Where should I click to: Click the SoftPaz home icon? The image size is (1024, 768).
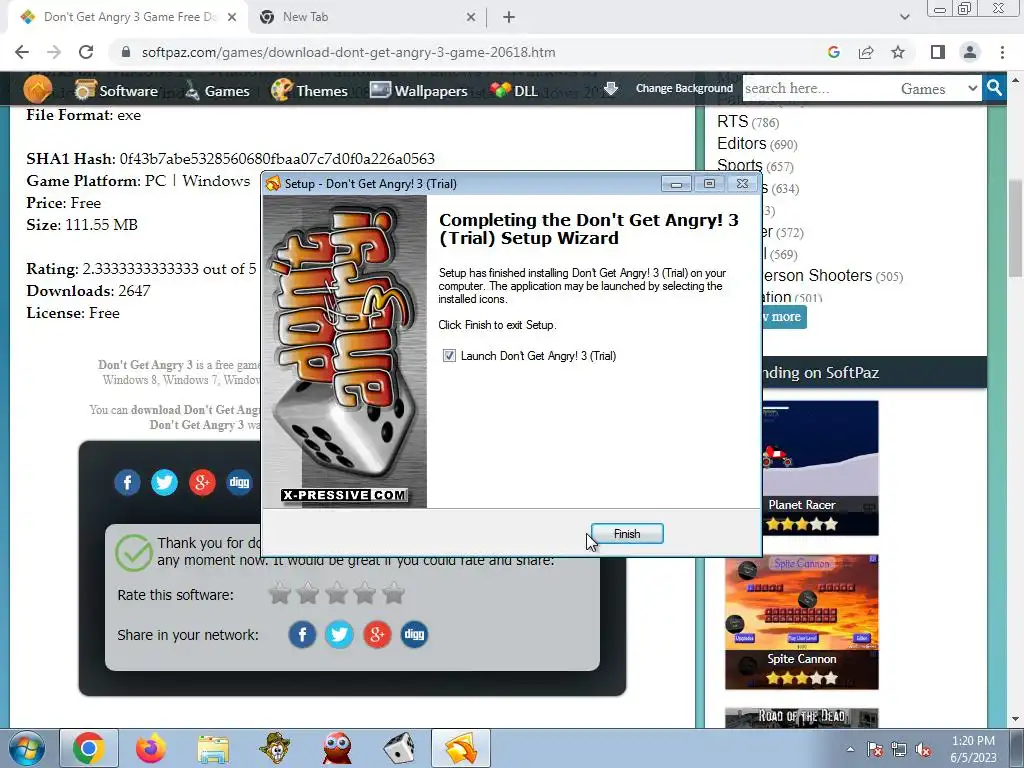[37, 89]
